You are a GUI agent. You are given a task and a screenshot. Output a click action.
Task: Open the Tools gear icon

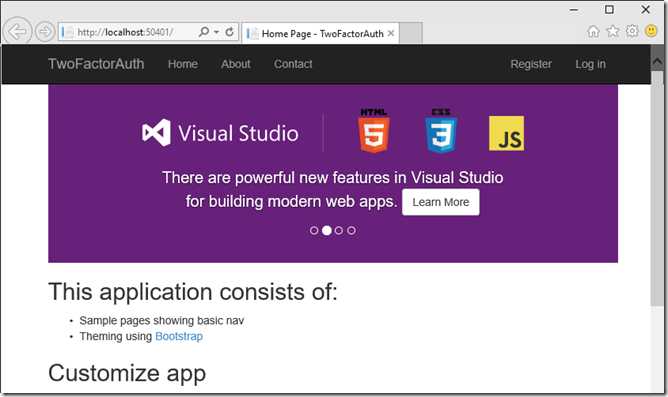pos(632,31)
